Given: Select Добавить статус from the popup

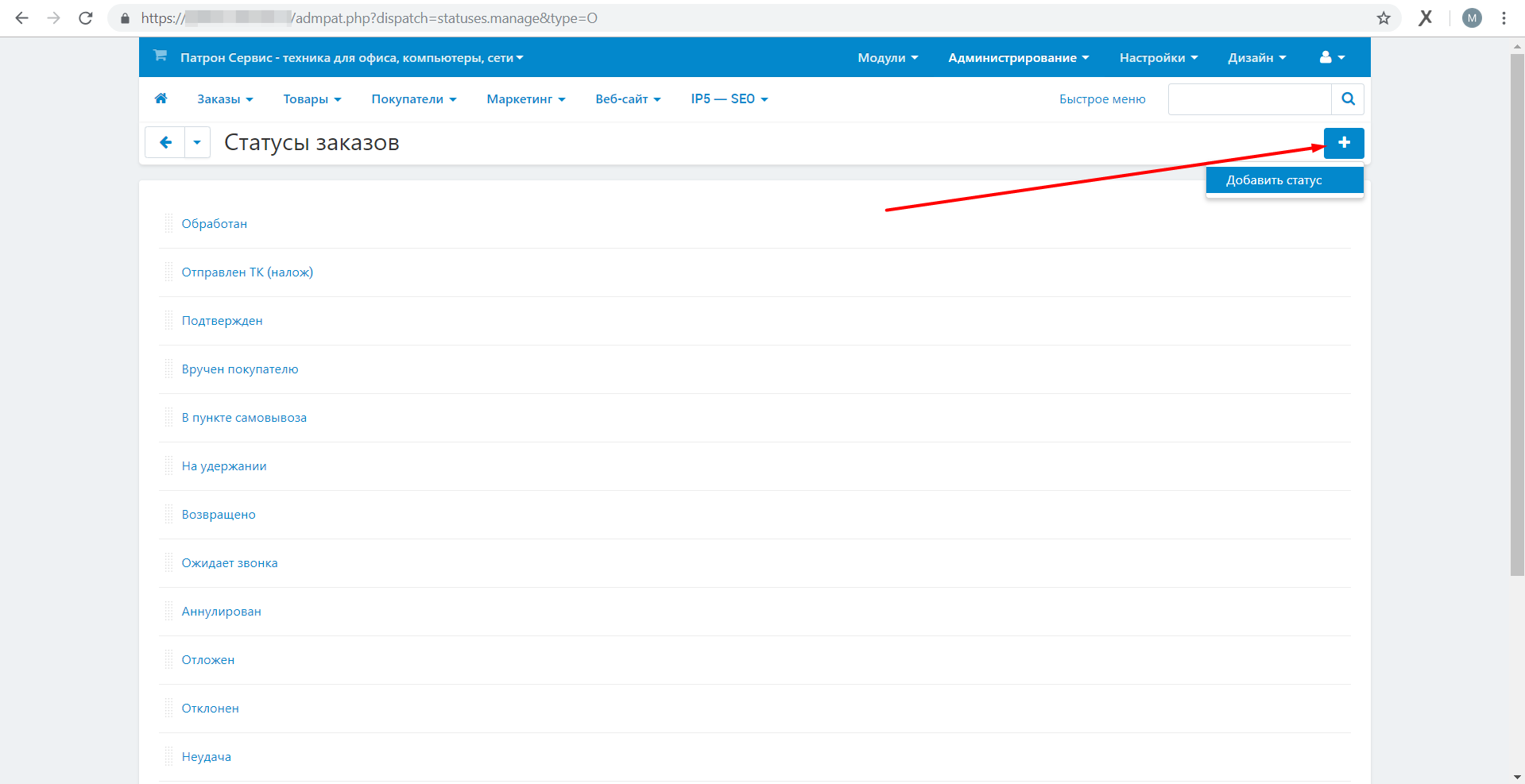Looking at the screenshot, I should tap(1284, 180).
